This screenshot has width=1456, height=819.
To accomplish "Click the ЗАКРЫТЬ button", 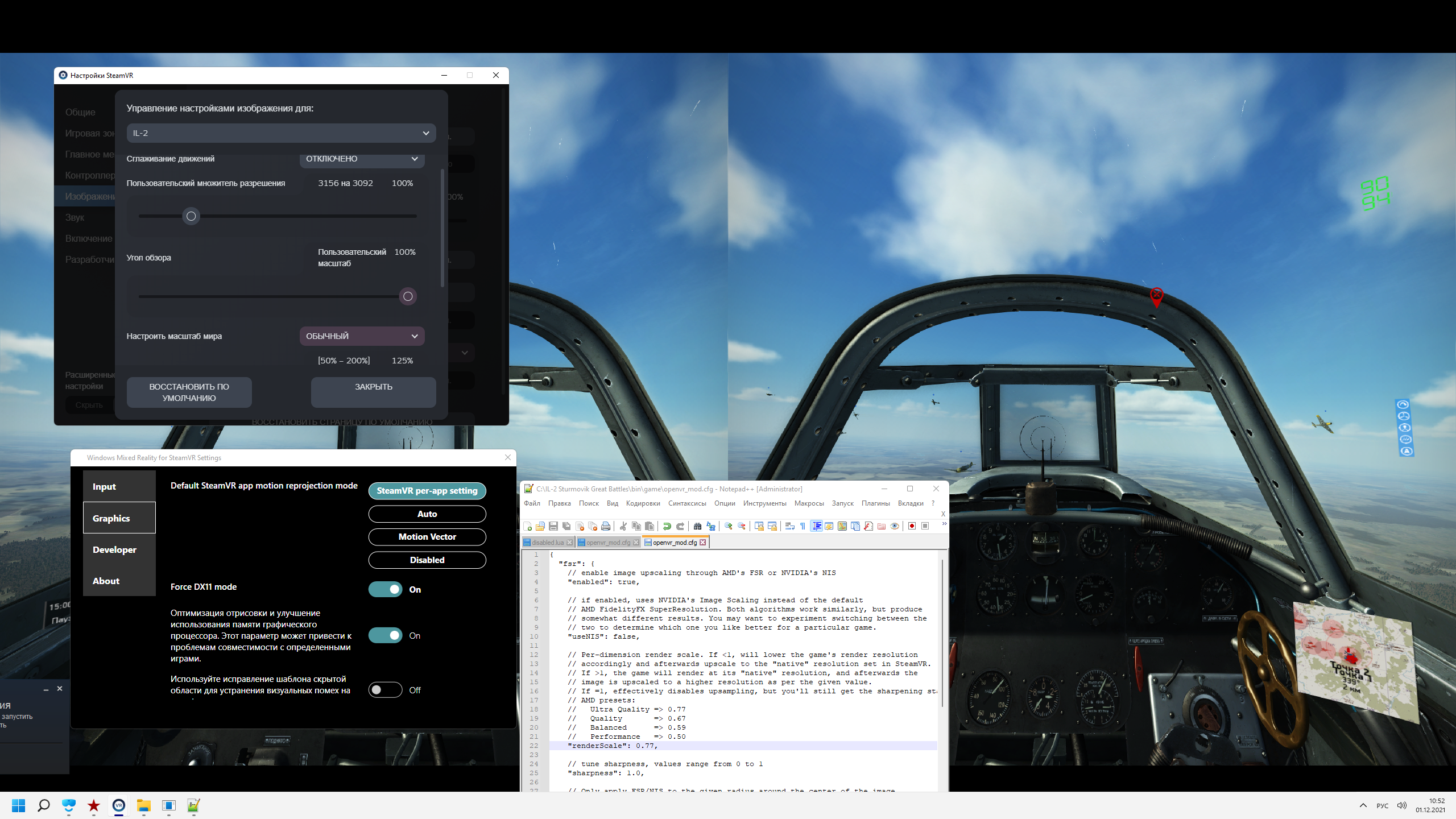I will [373, 392].
